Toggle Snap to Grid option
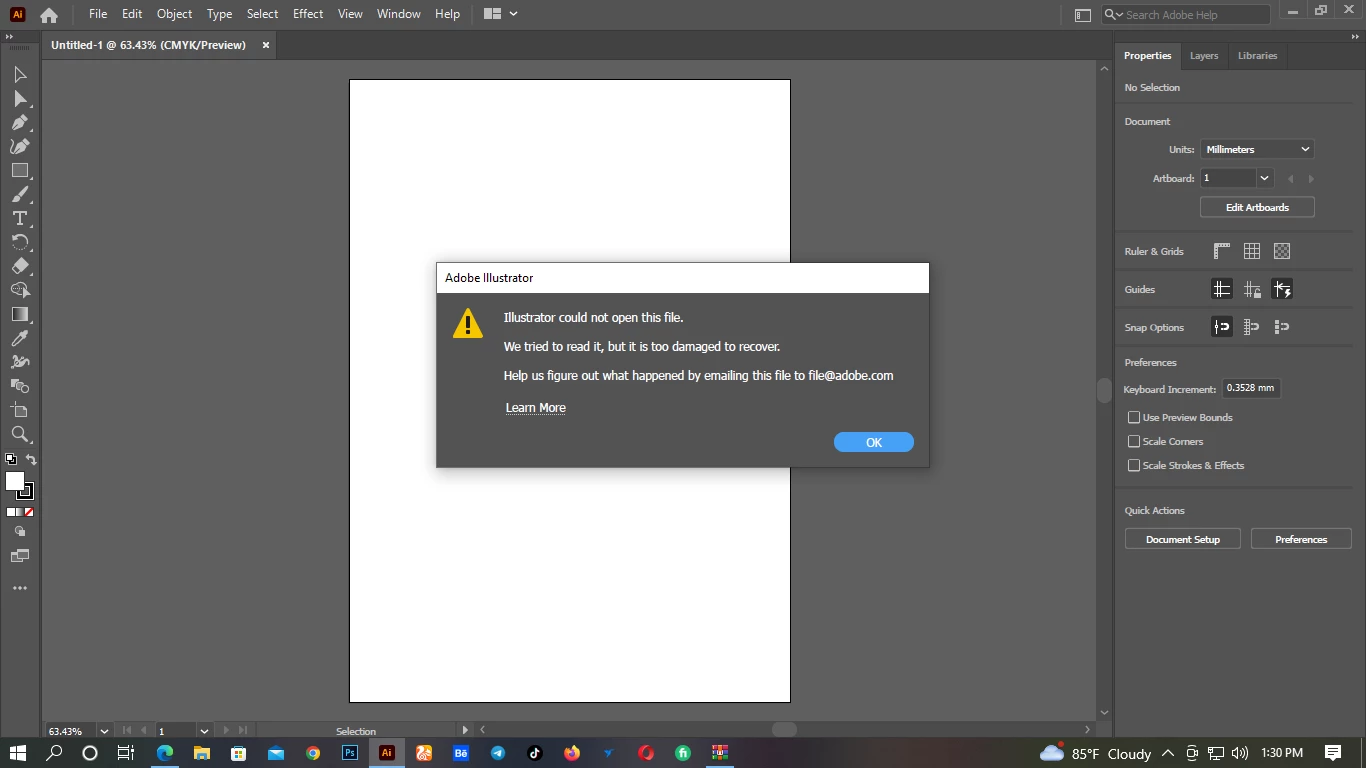 click(x=1252, y=327)
